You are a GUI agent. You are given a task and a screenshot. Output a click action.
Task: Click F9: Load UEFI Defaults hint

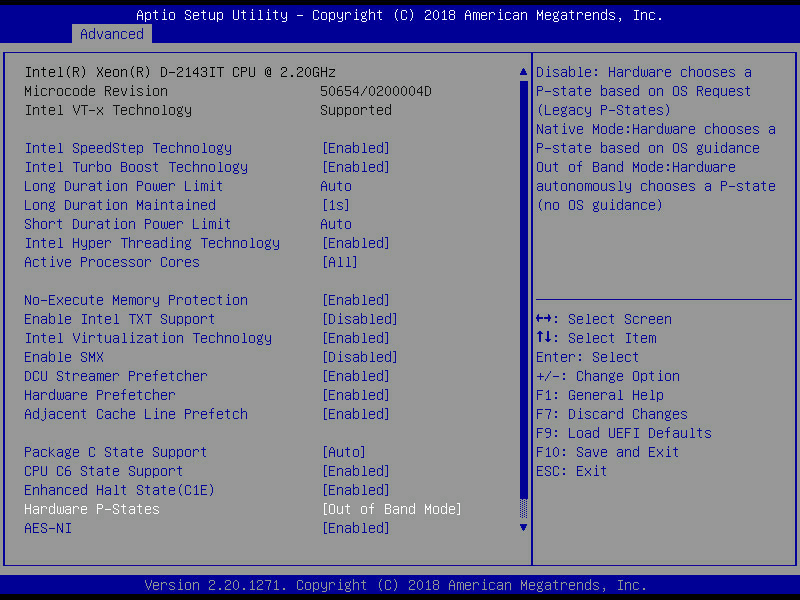tap(624, 433)
